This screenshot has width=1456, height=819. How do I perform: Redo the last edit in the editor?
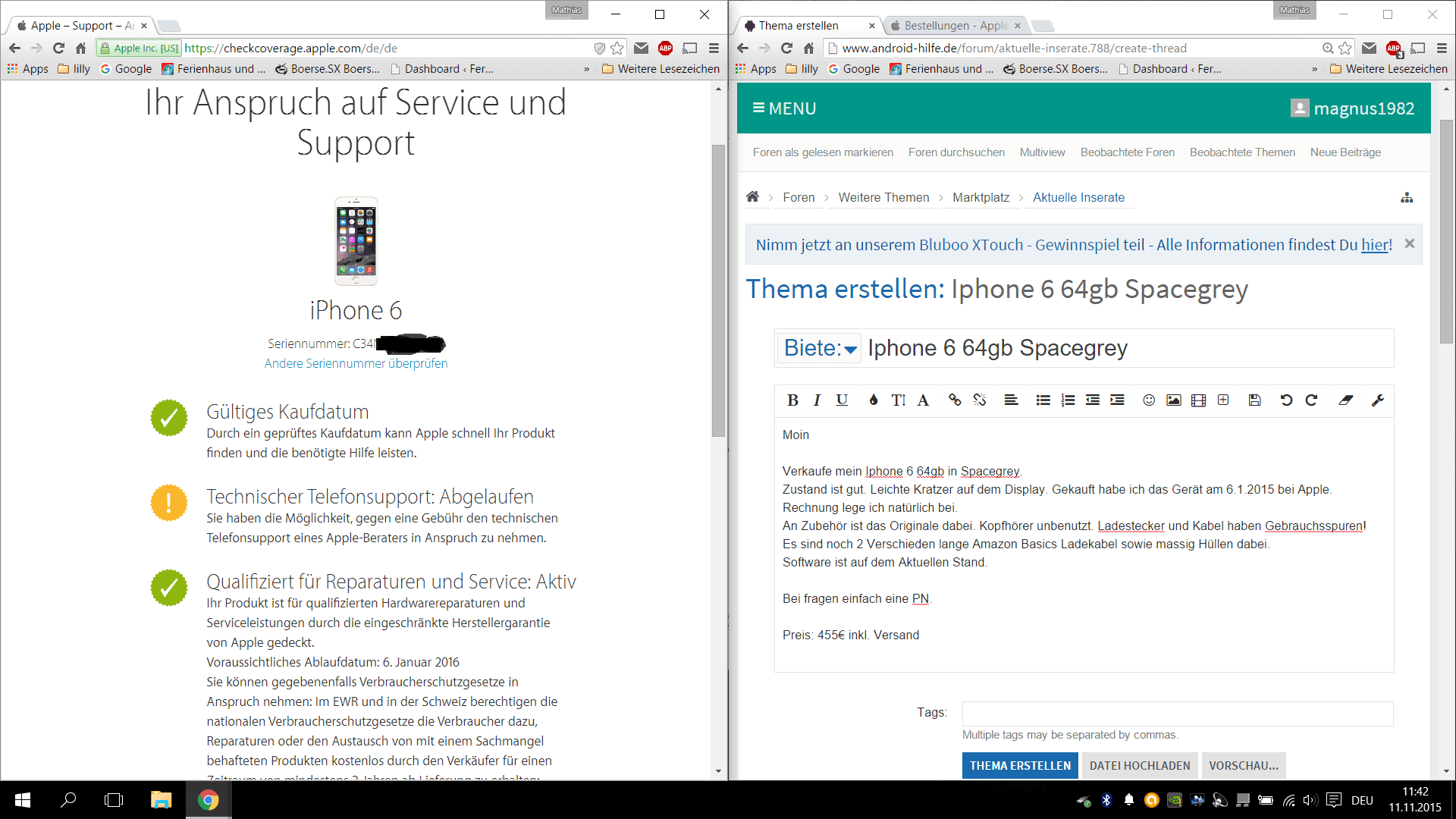point(1311,400)
